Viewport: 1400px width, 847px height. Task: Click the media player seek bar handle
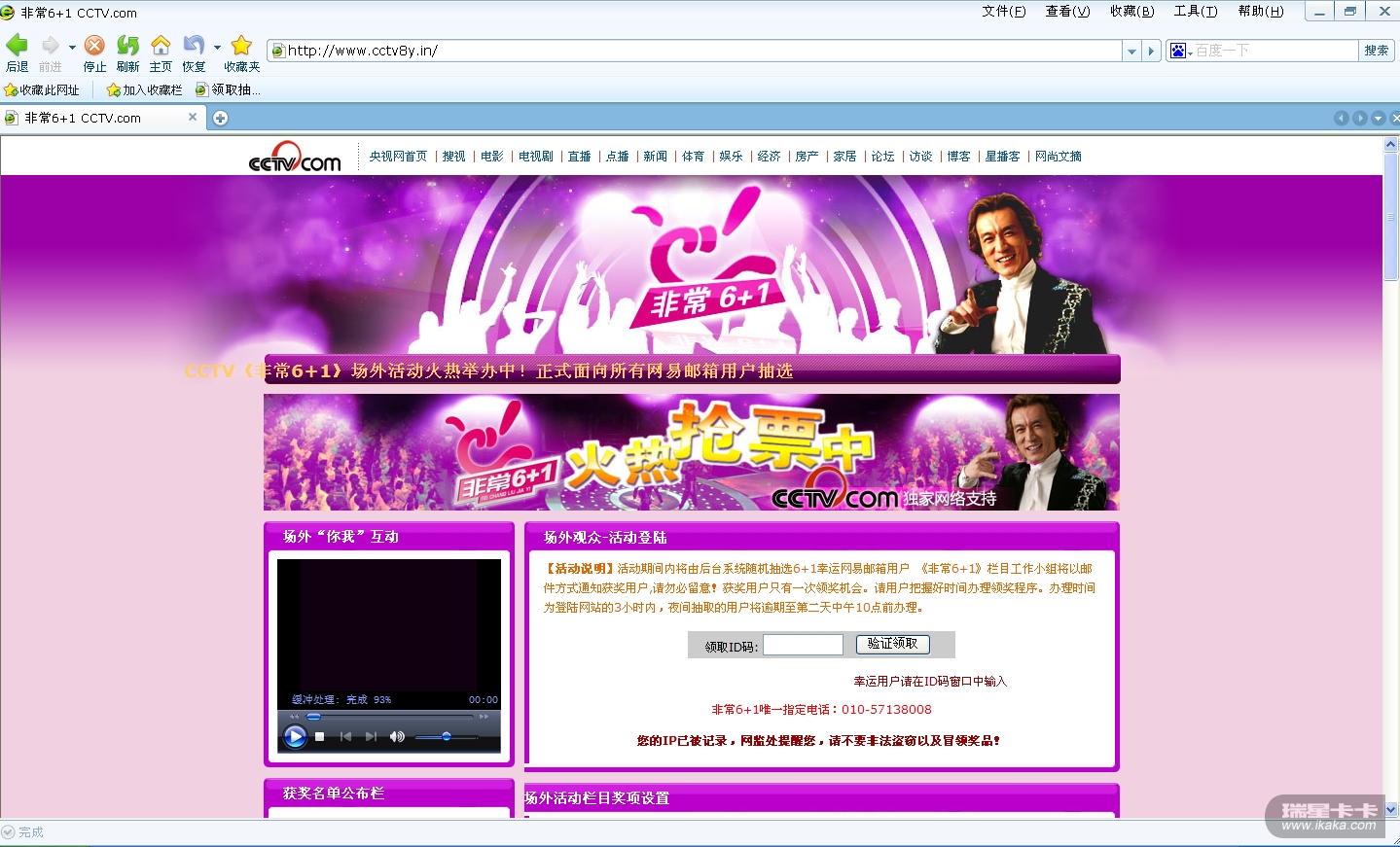(313, 717)
